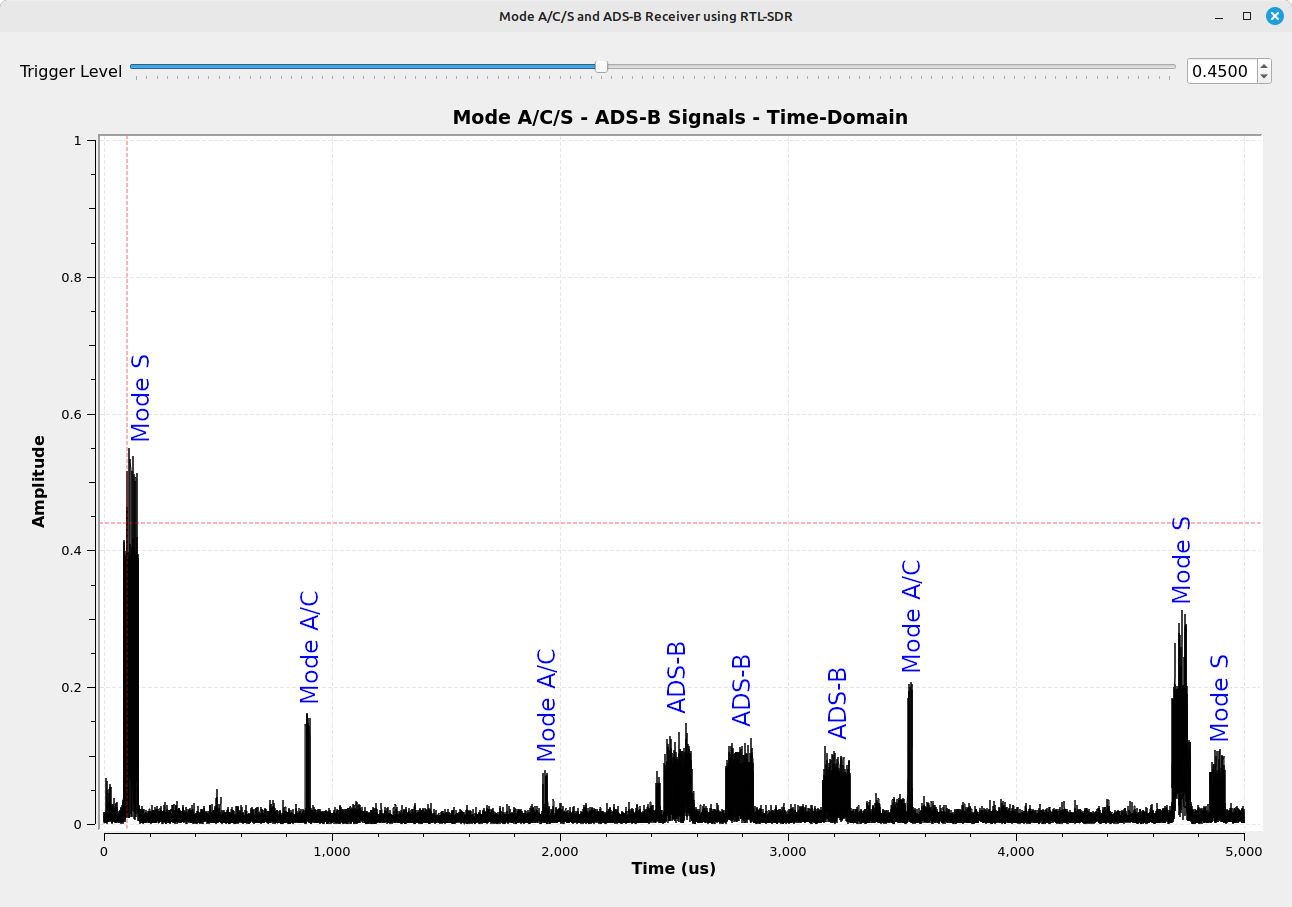Select the leftmost ADS-B annotation
This screenshot has width=1292, height=907.
(677, 677)
